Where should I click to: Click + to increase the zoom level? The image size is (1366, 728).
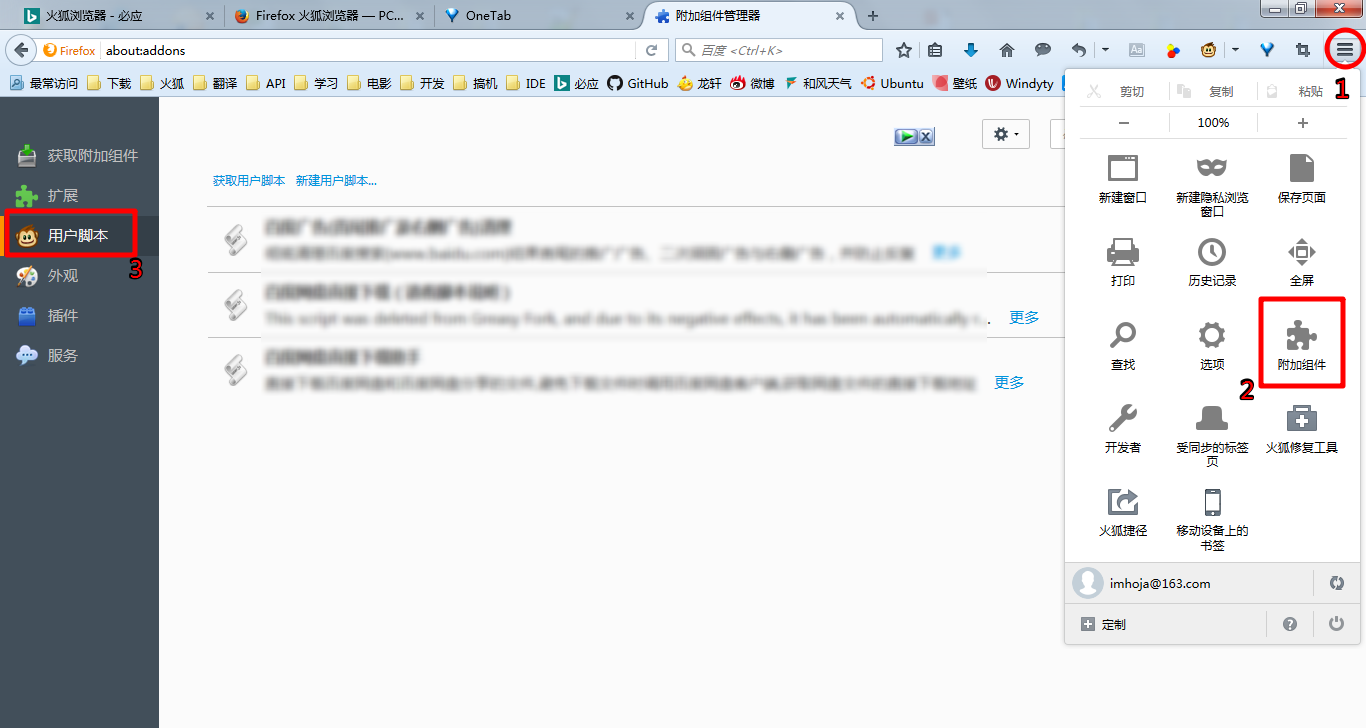point(1302,122)
